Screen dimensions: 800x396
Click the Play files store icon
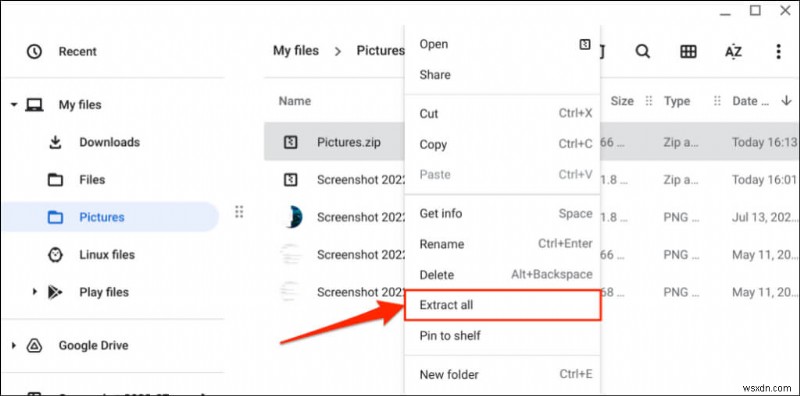tap(55, 292)
